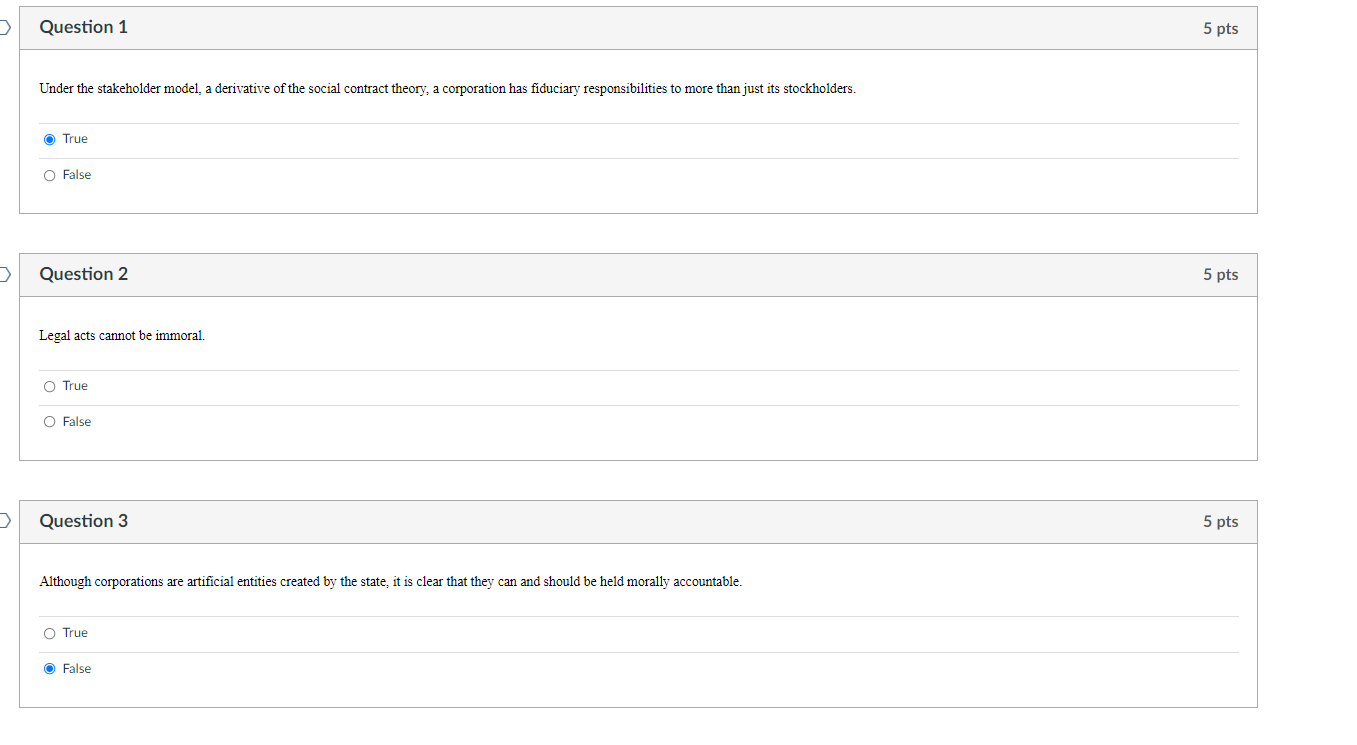The image size is (1357, 745).
Task: Click the Question 2 header bar
Action: [83, 273]
